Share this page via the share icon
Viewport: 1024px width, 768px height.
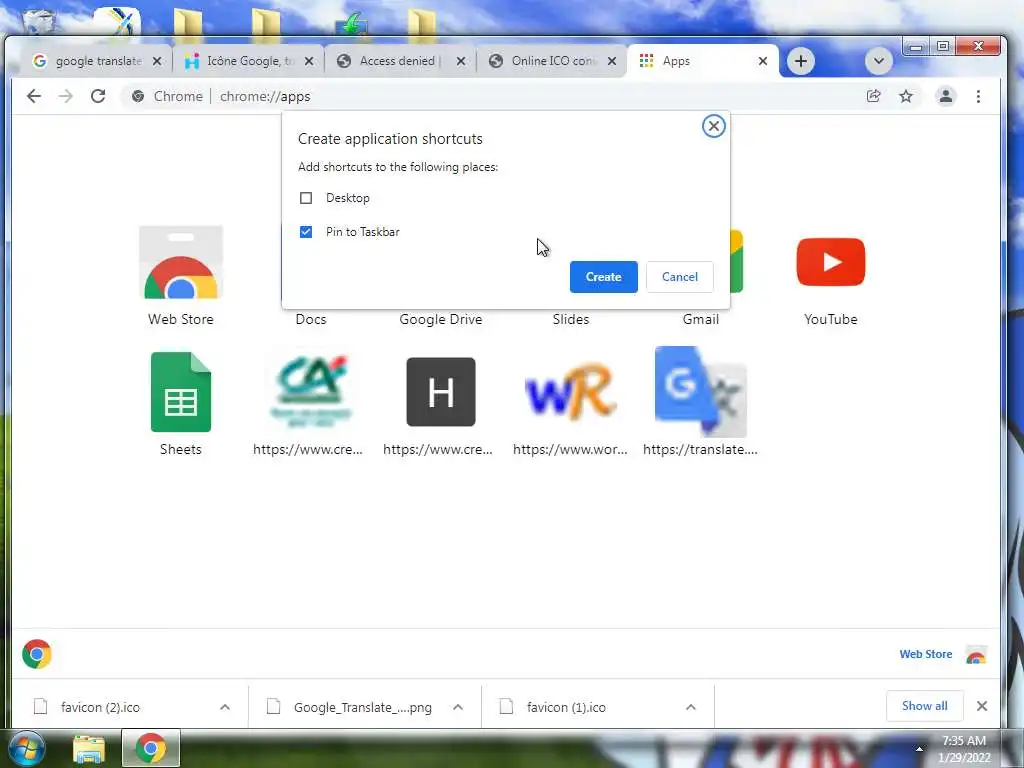(x=874, y=97)
